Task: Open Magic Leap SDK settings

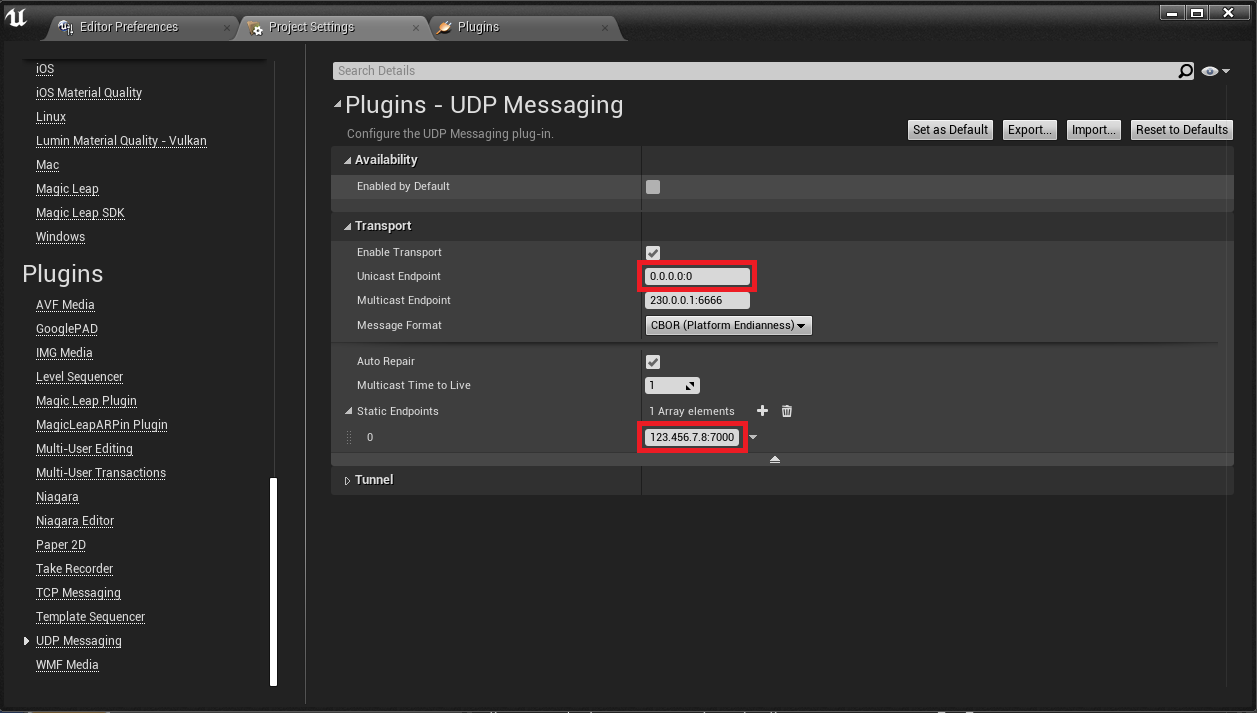Action: (x=80, y=213)
